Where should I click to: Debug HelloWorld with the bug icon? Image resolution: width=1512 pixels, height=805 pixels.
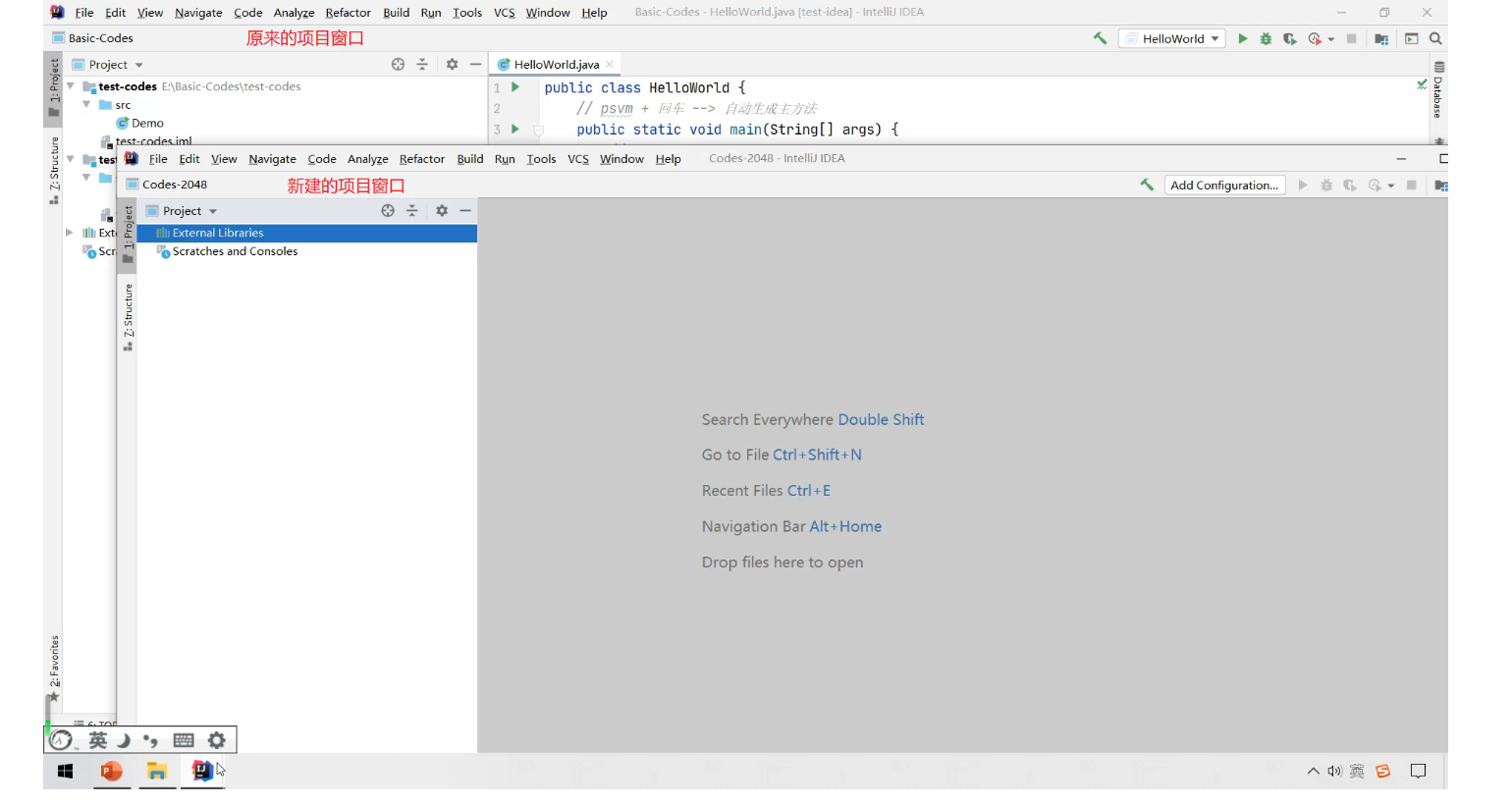[1266, 38]
